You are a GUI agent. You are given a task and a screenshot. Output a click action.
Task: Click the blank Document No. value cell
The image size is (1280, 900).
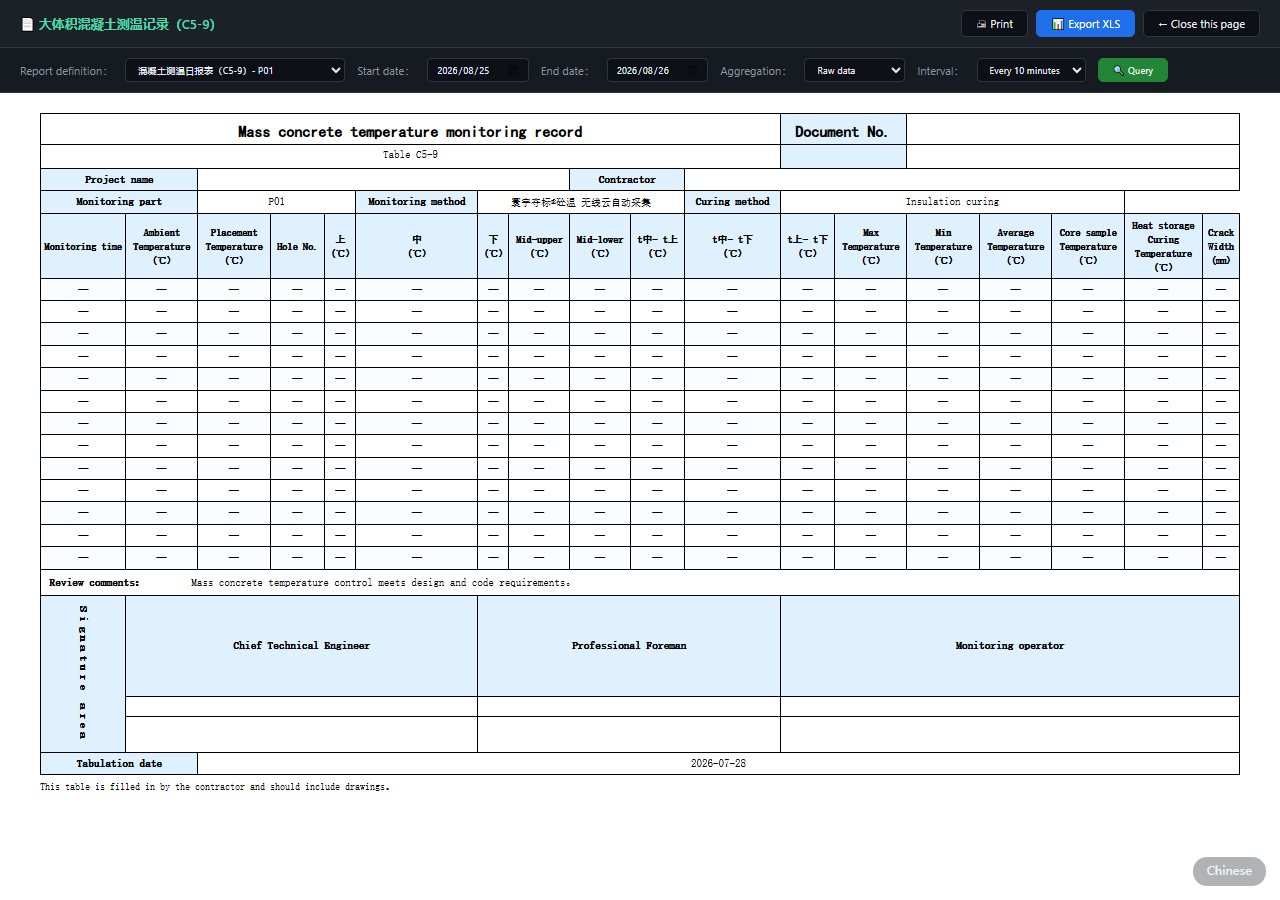pos(1073,130)
